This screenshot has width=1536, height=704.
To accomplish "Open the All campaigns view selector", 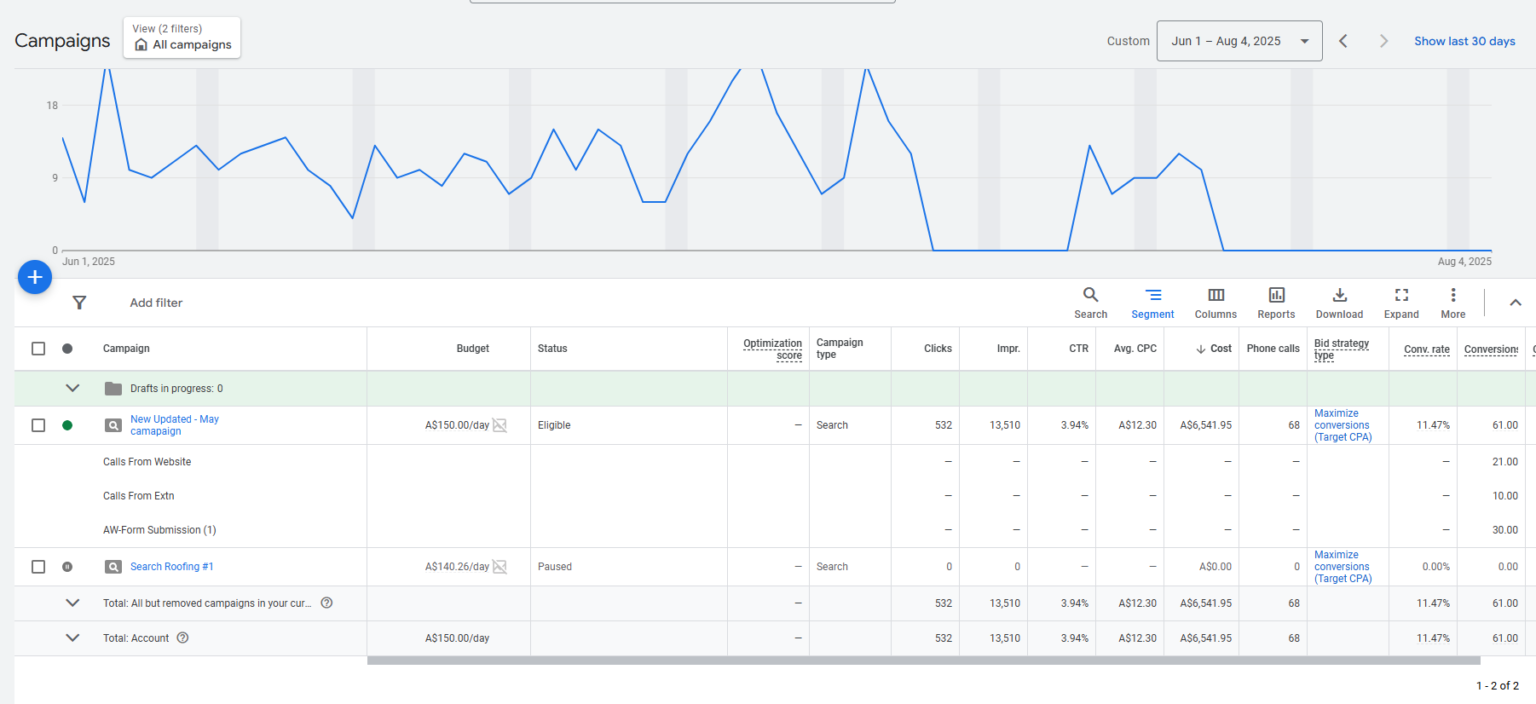I will (x=182, y=38).
